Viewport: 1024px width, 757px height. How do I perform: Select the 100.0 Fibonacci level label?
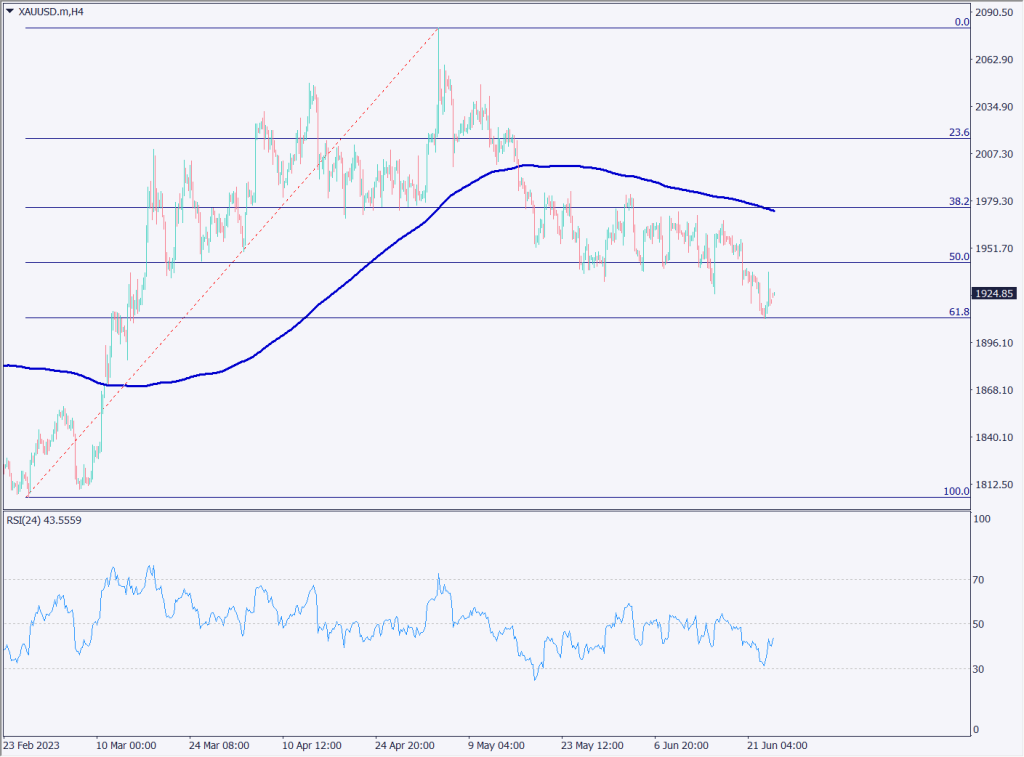click(956, 491)
